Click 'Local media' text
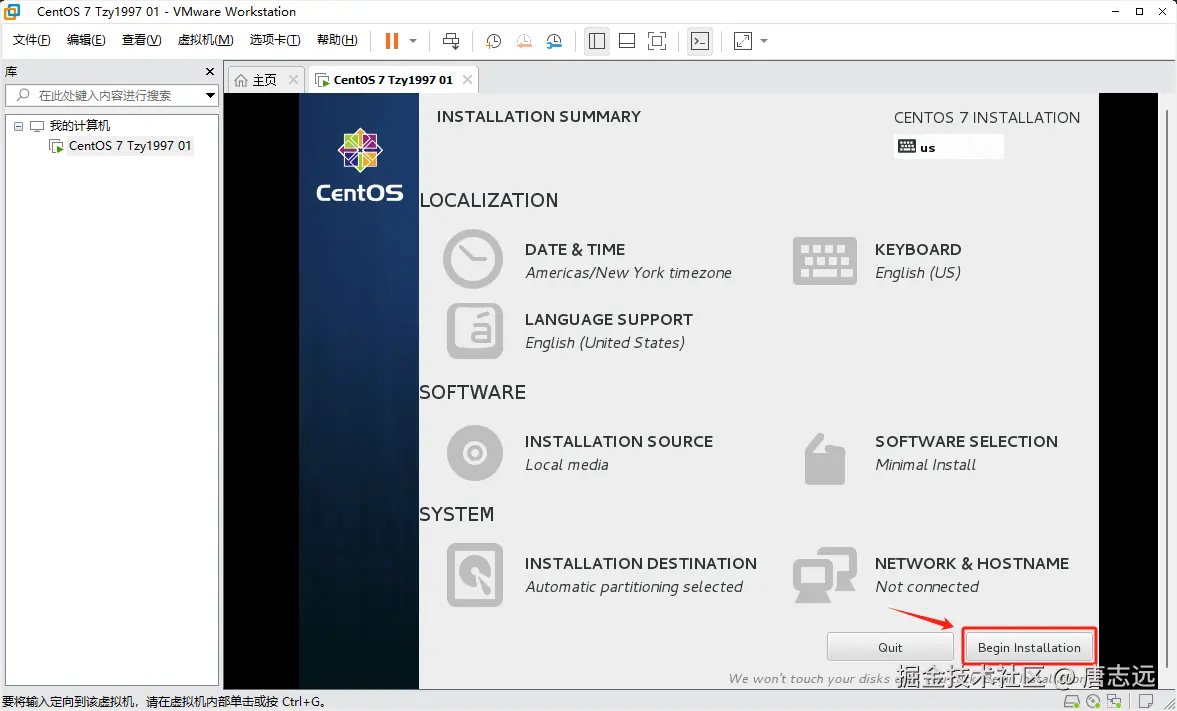Viewport: 1177px width, 711px height. tap(567, 465)
